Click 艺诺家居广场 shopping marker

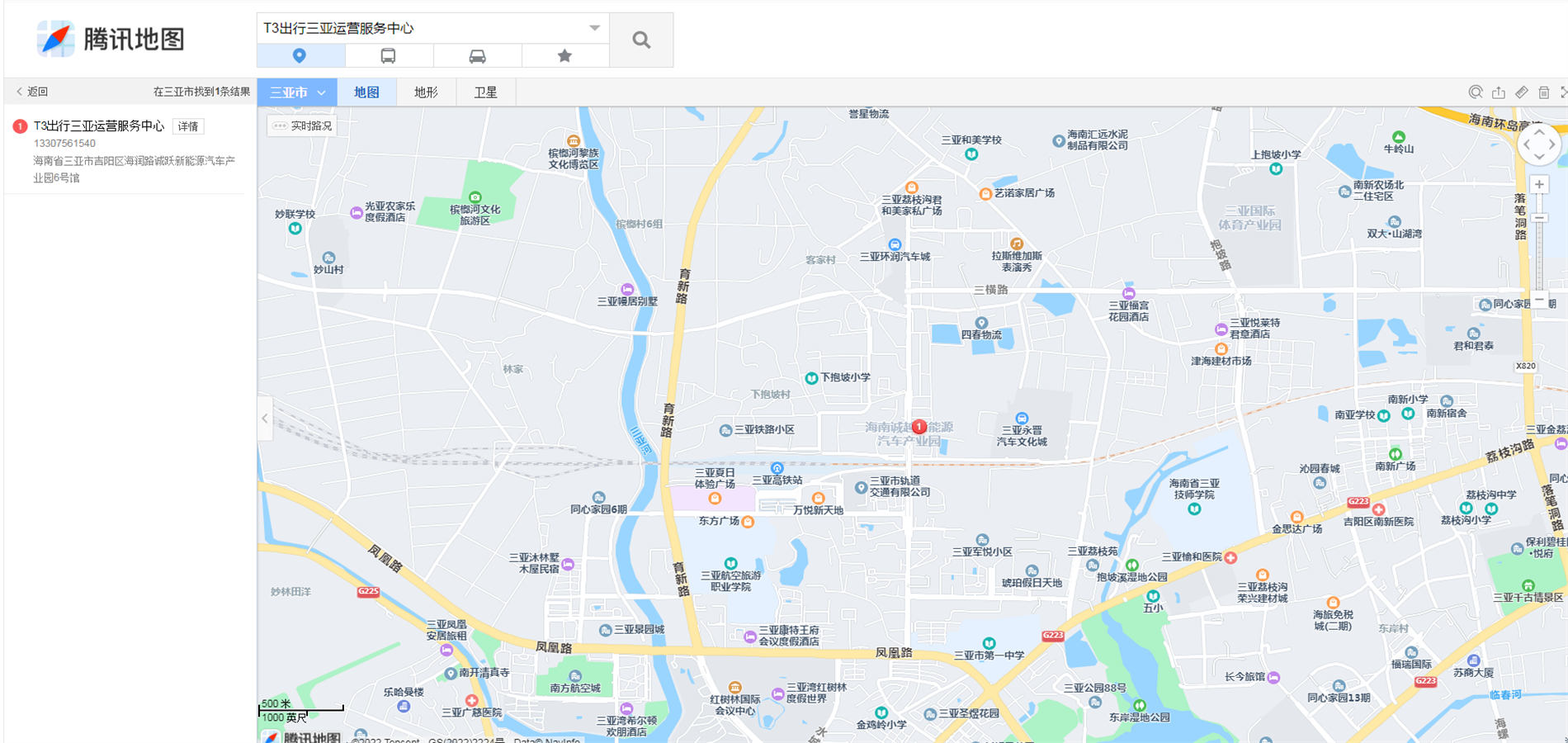[x=985, y=194]
